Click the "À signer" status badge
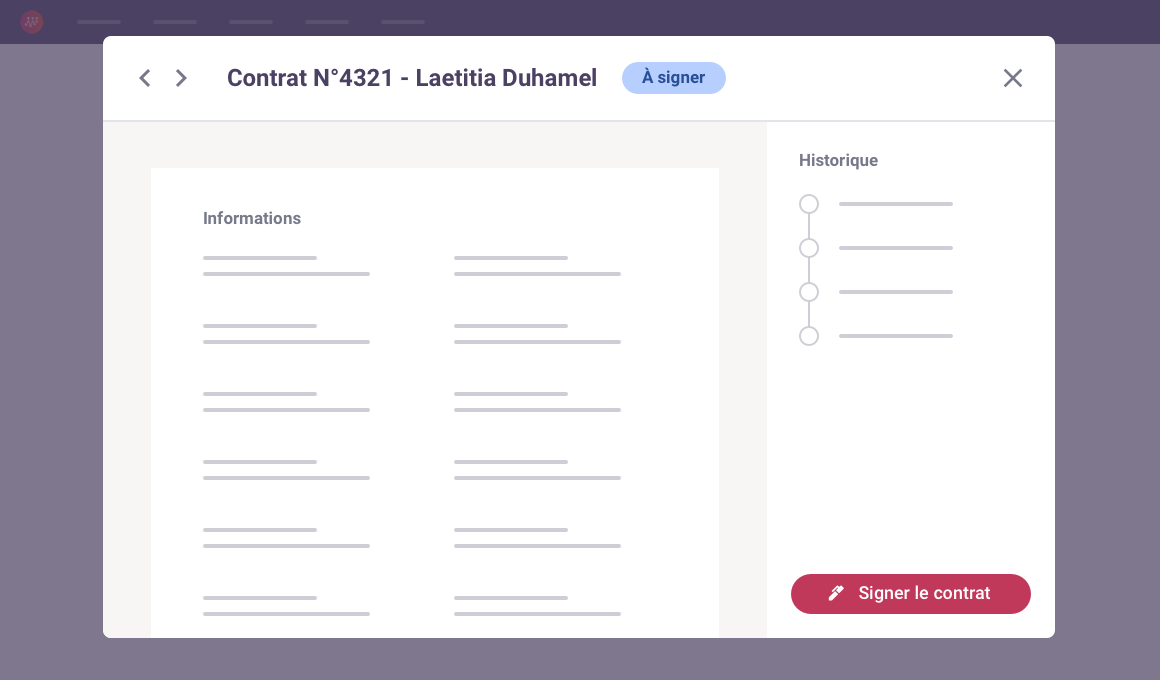This screenshot has width=1160, height=680. 674,78
